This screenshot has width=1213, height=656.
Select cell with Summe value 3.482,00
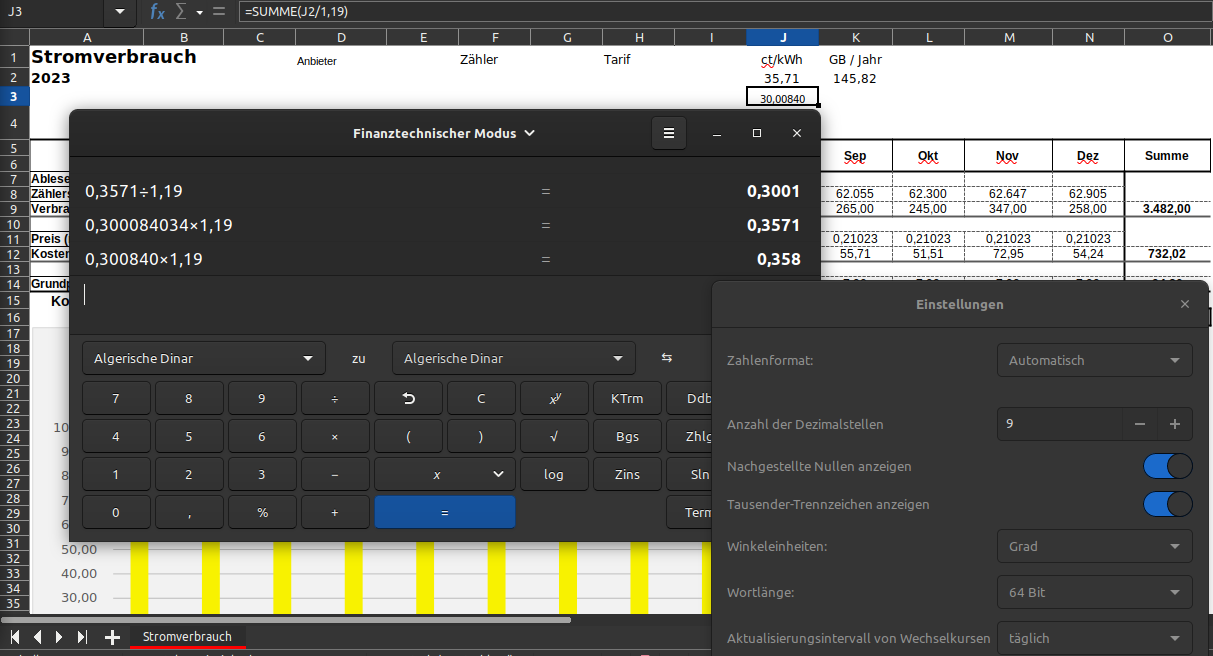[x=1167, y=209]
